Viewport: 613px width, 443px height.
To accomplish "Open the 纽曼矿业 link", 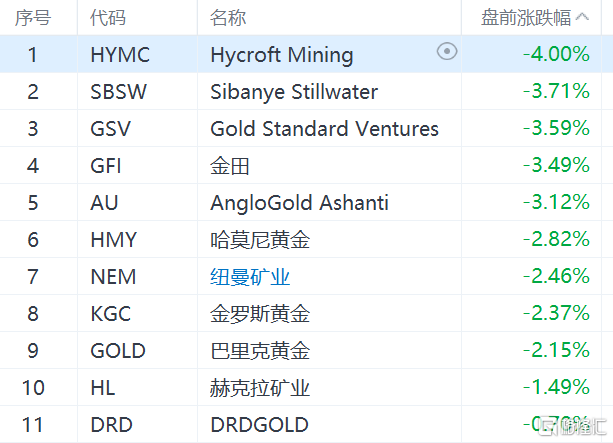I will click(250, 277).
